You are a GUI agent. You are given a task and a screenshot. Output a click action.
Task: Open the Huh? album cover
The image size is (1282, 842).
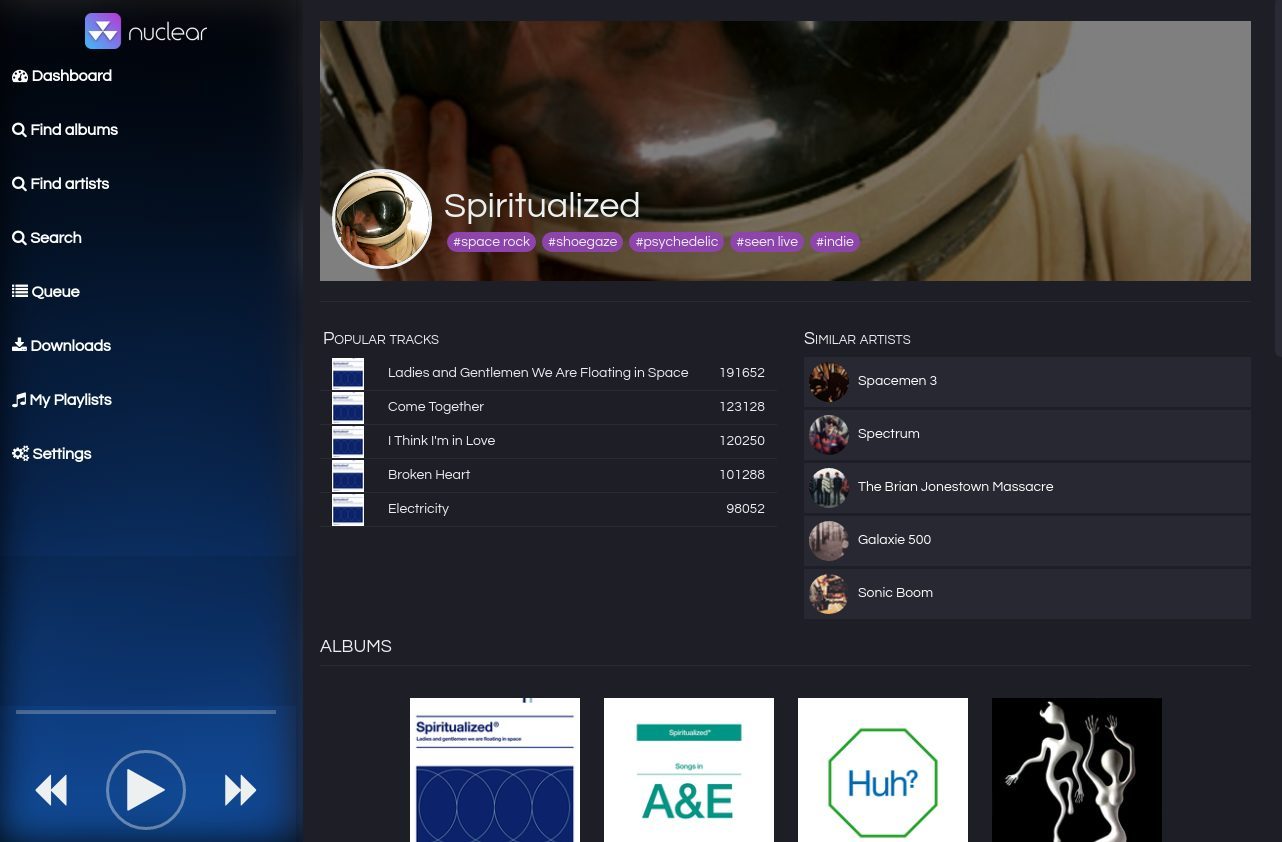pyautogui.click(x=883, y=770)
